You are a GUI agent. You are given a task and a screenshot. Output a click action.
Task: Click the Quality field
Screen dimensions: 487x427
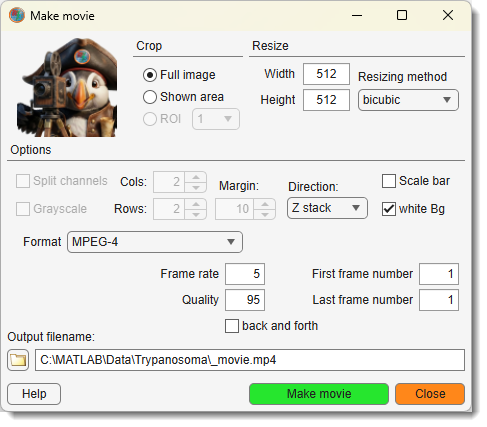[x=245, y=300]
